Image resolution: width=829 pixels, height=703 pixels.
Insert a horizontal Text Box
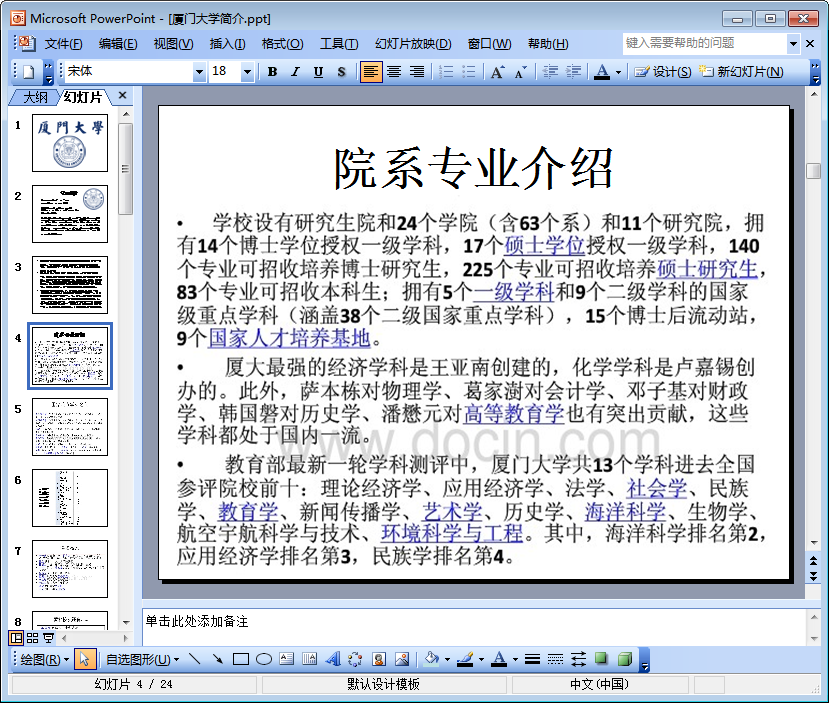(x=287, y=659)
